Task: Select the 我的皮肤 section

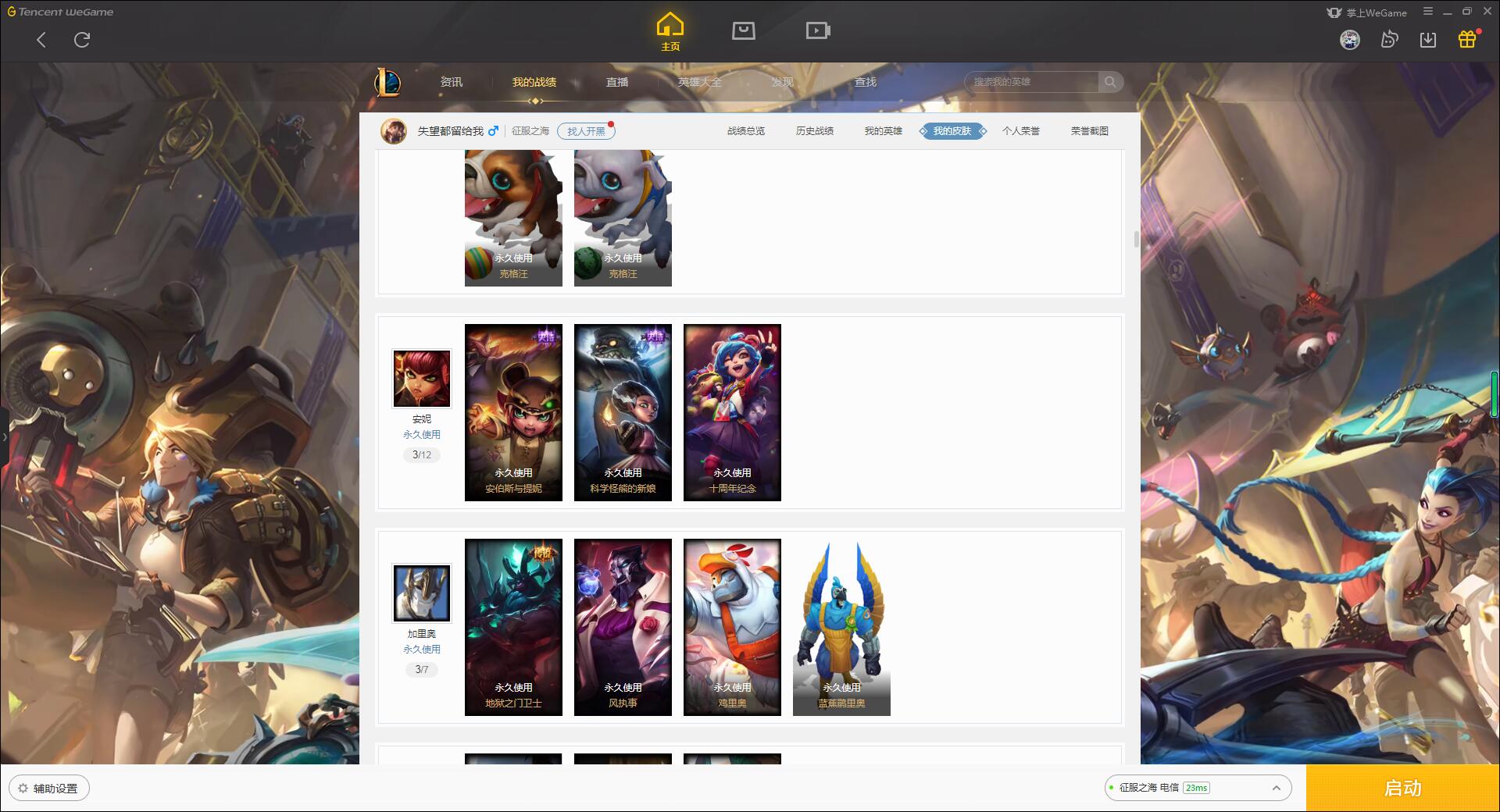Action: point(952,131)
